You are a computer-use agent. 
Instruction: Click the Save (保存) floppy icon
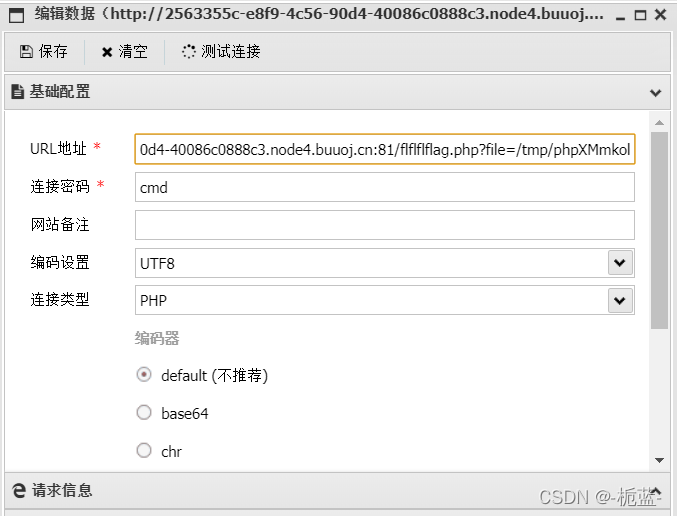[x=26, y=51]
